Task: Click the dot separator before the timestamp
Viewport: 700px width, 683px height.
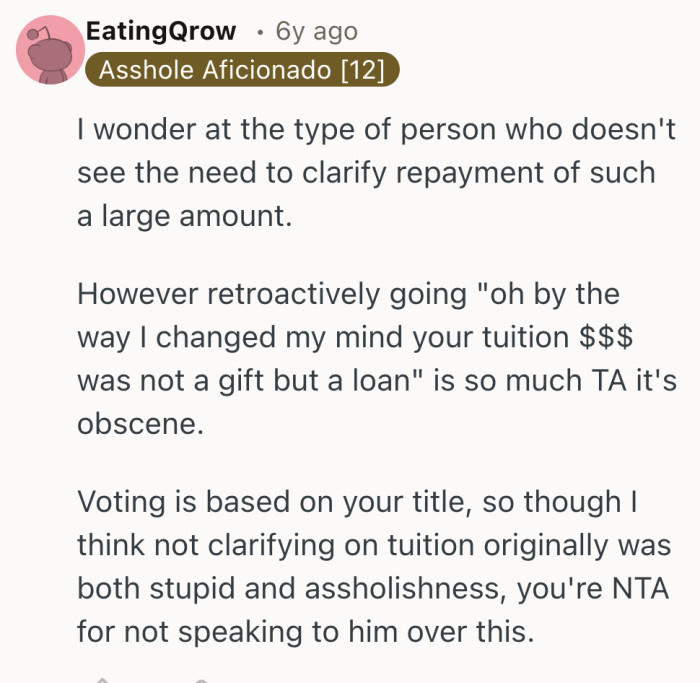Action: click(260, 32)
